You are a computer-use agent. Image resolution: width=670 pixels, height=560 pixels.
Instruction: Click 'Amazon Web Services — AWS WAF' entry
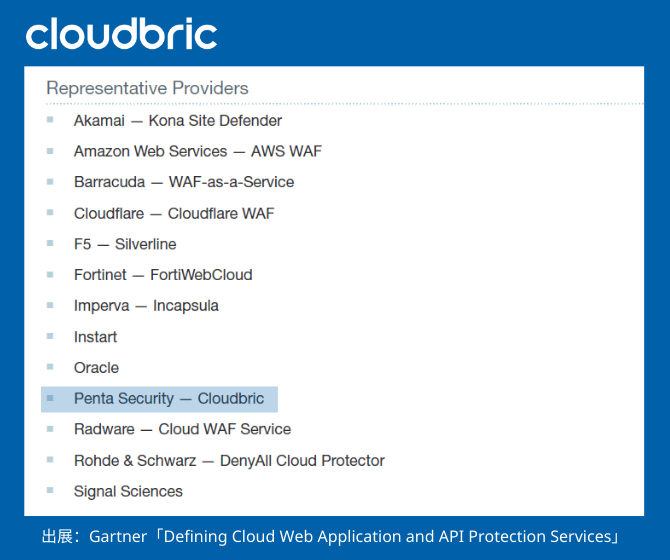(197, 151)
